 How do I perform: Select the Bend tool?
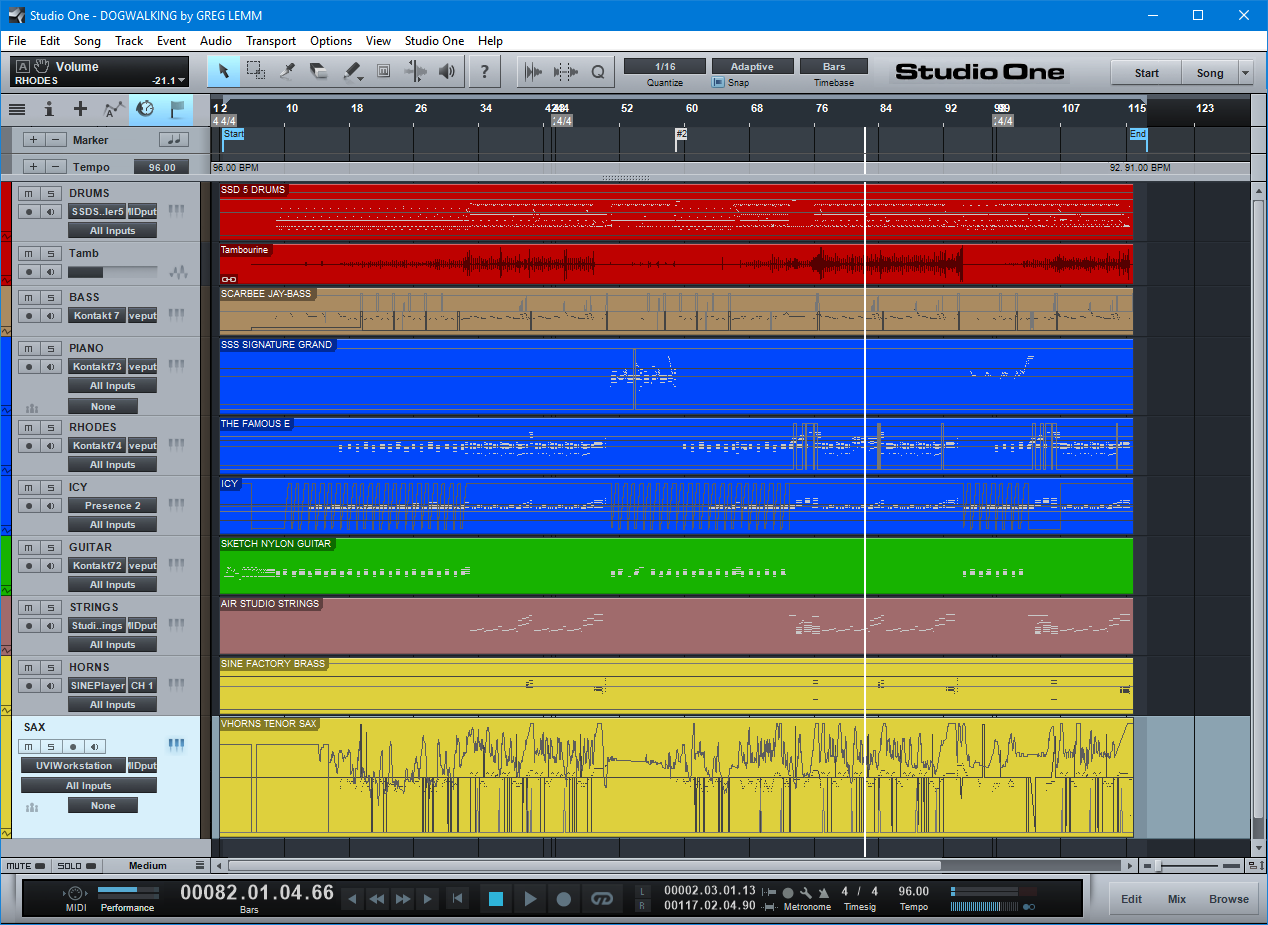415,71
